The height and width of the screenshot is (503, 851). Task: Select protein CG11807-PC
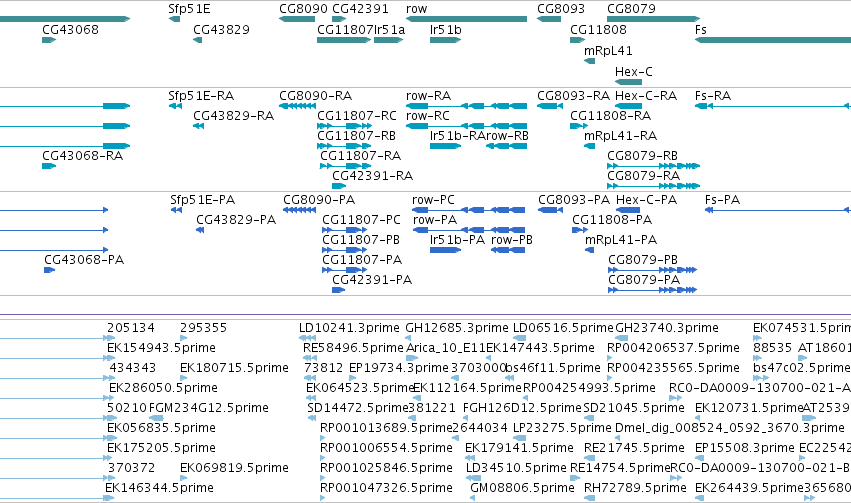pyautogui.click(x=361, y=220)
